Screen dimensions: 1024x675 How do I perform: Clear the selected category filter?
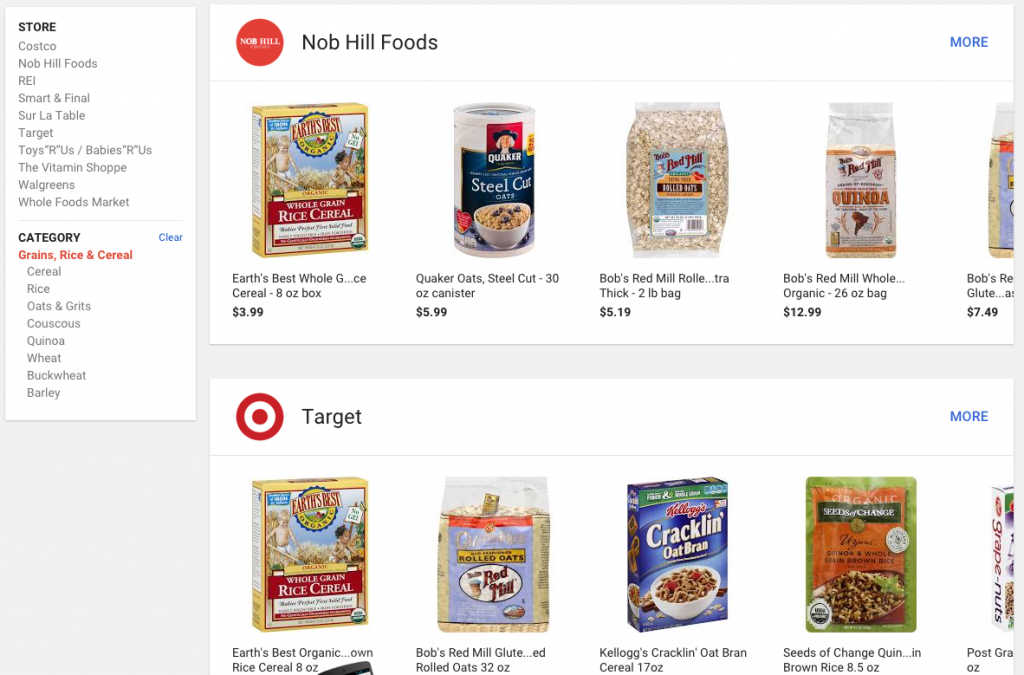point(170,238)
